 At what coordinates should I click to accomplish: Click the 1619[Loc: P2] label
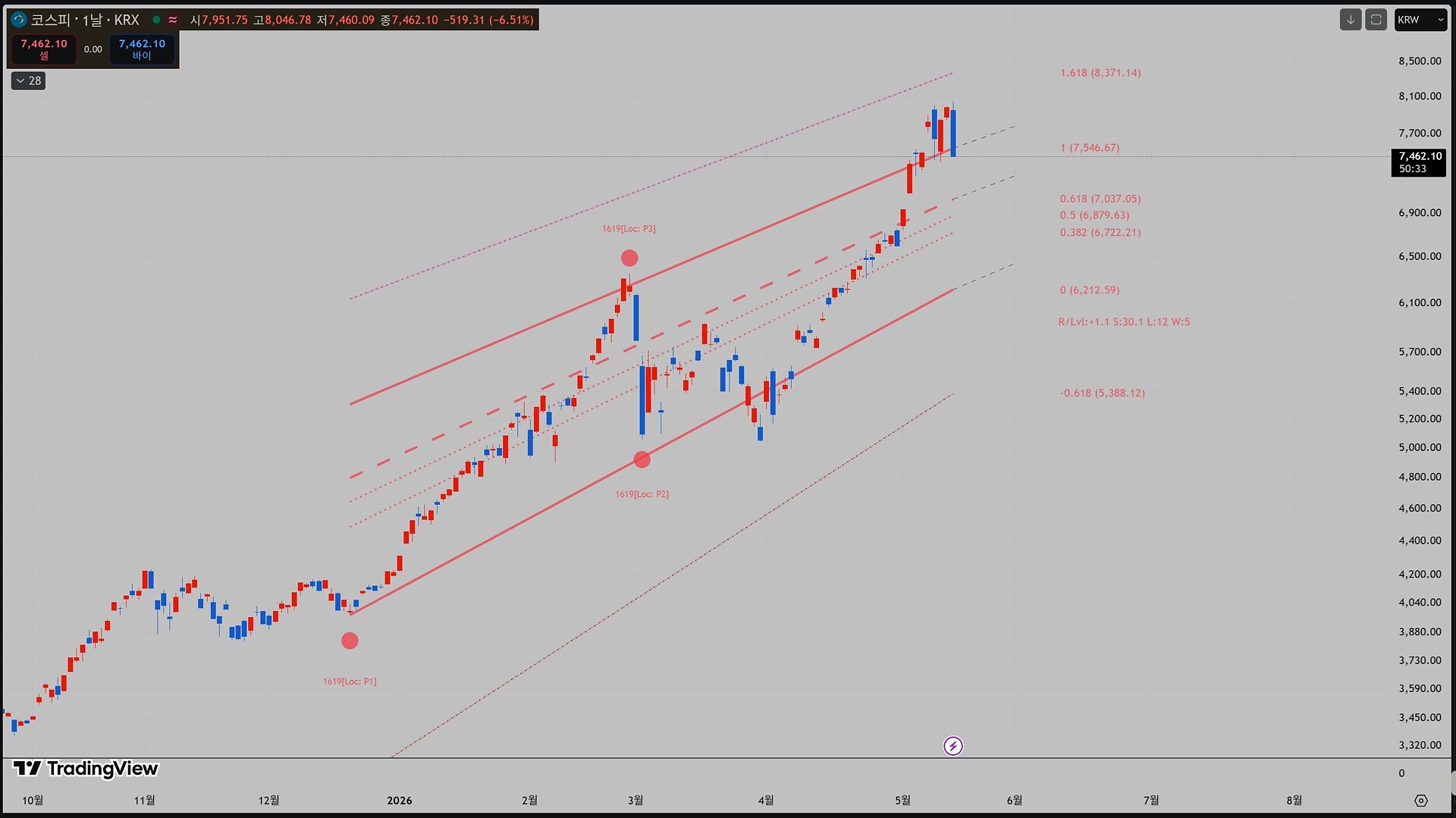coord(642,494)
